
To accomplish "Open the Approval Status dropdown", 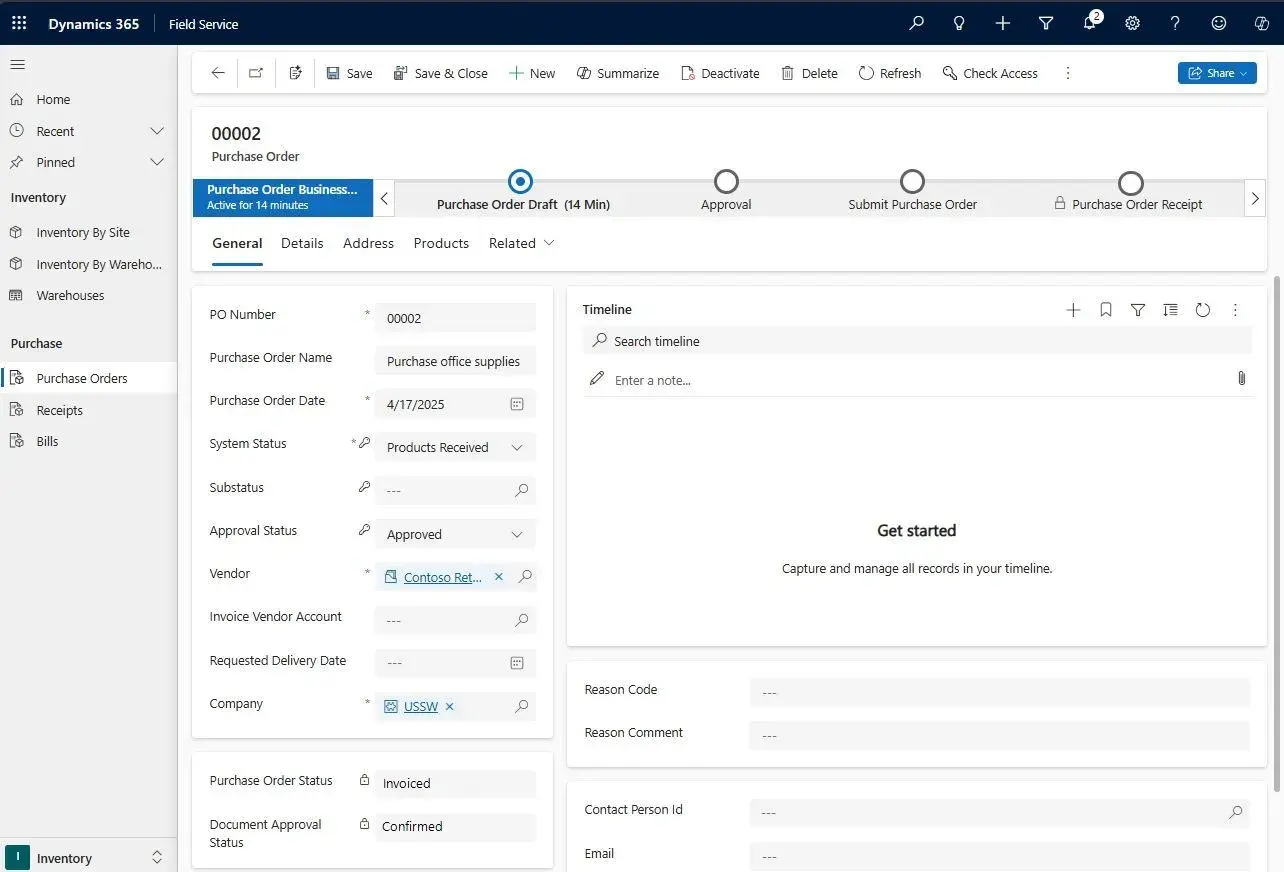I will [517, 534].
